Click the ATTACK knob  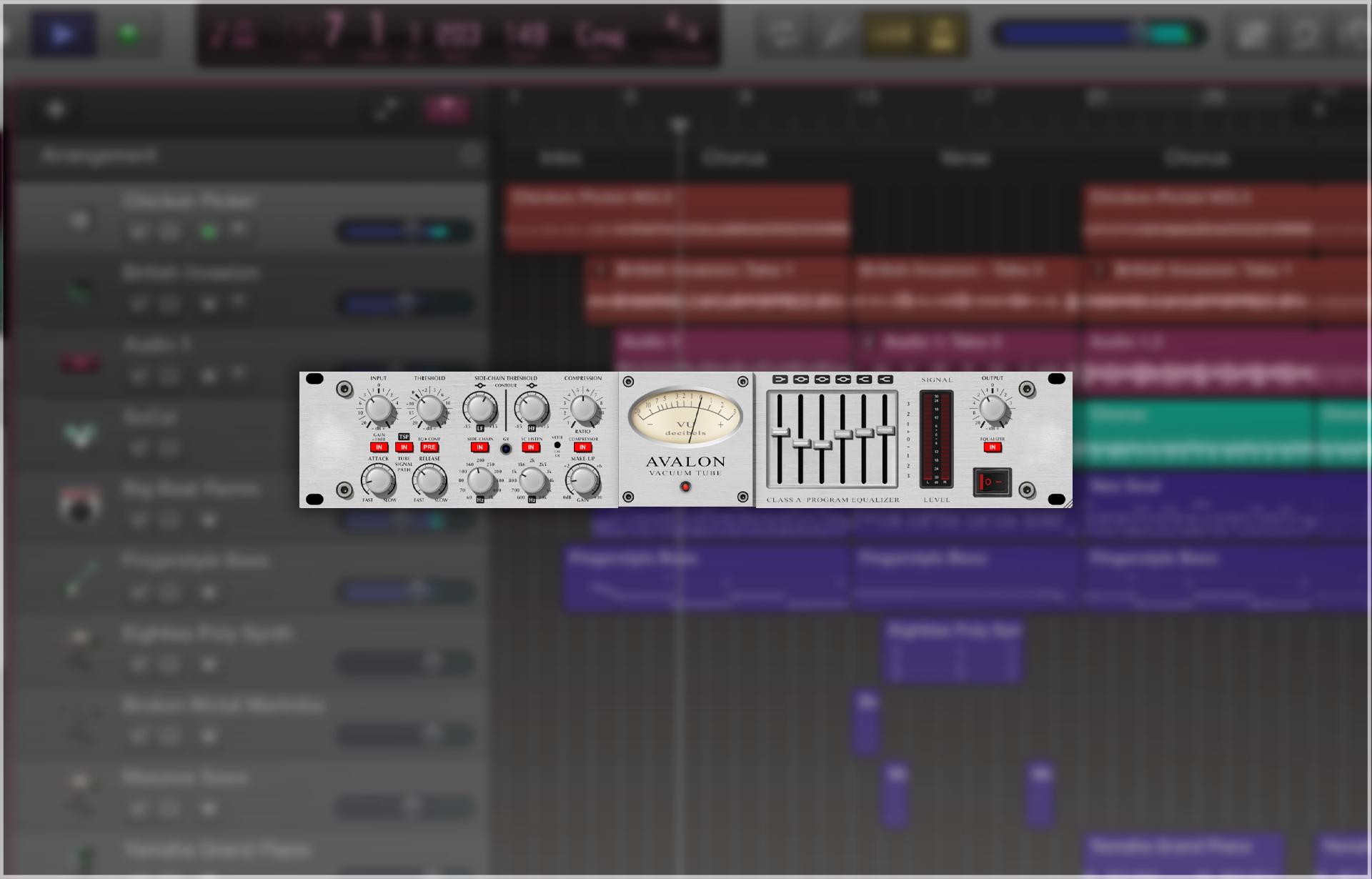pyautogui.click(x=379, y=480)
